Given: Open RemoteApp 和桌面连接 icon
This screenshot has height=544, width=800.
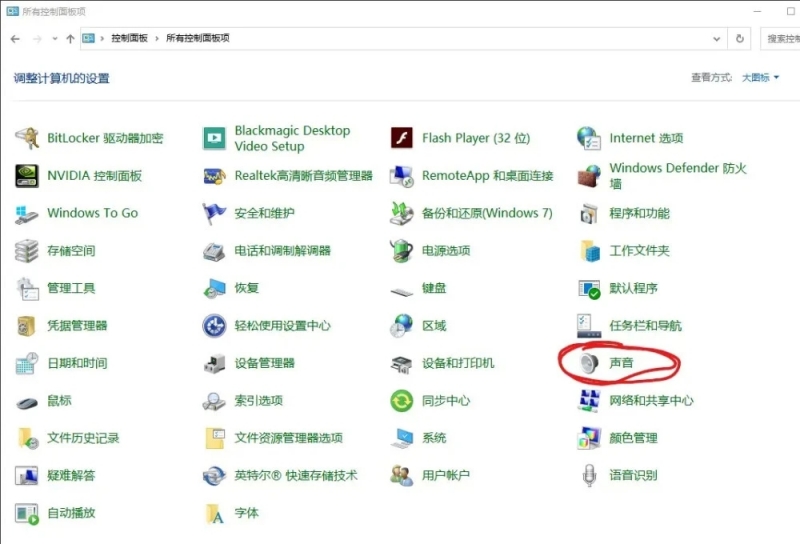Looking at the screenshot, I should click(x=402, y=176).
